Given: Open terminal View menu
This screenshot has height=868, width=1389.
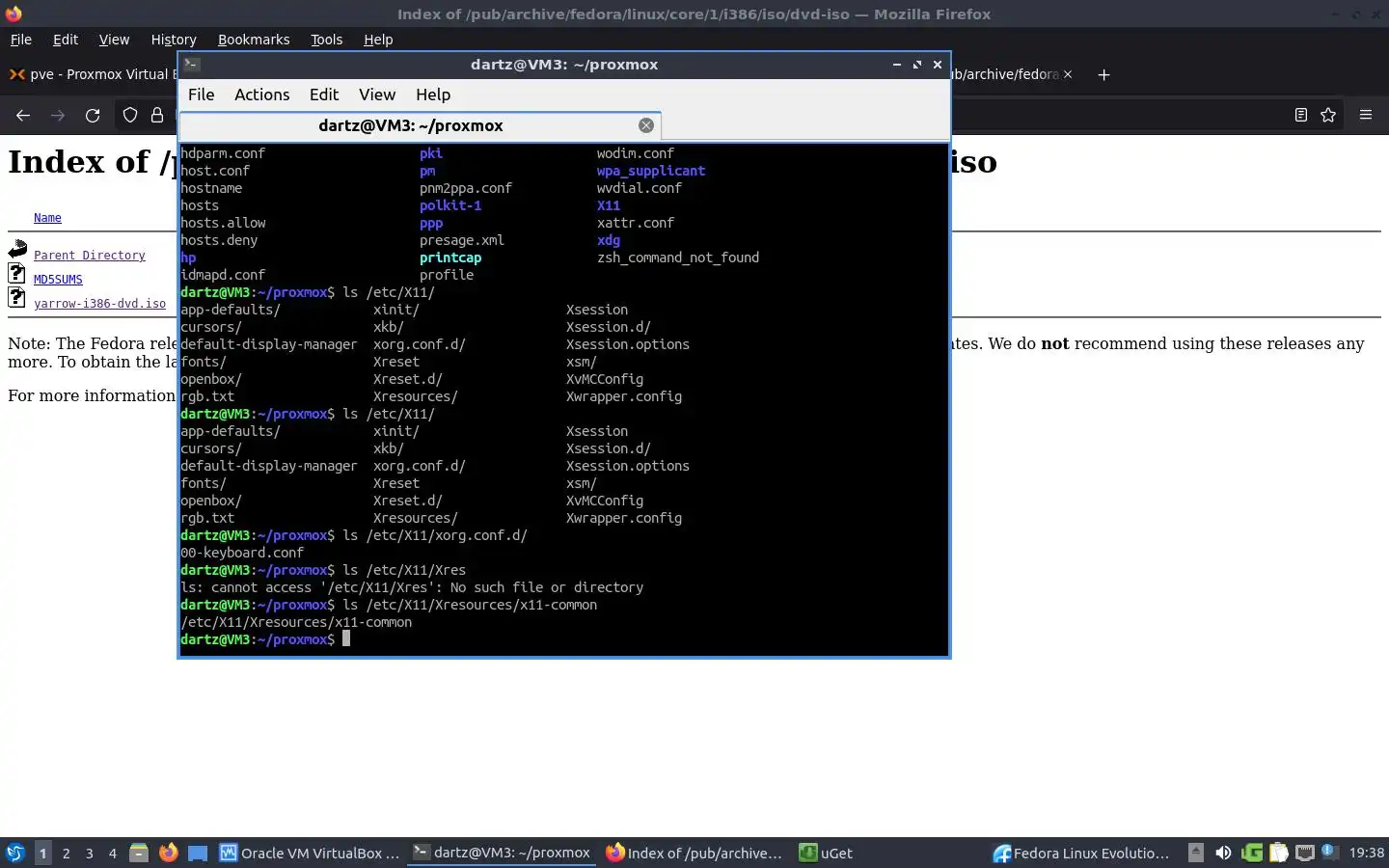Looking at the screenshot, I should coord(377,95).
